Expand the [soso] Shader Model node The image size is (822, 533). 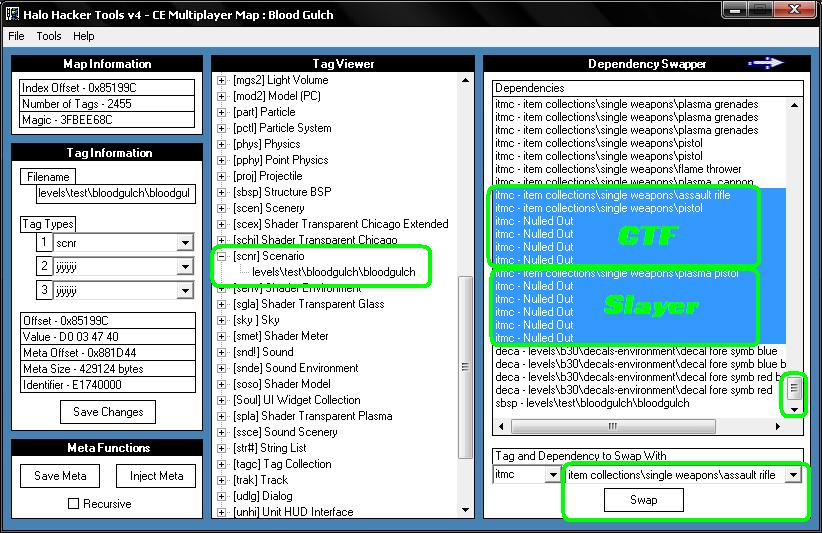(222, 384)
